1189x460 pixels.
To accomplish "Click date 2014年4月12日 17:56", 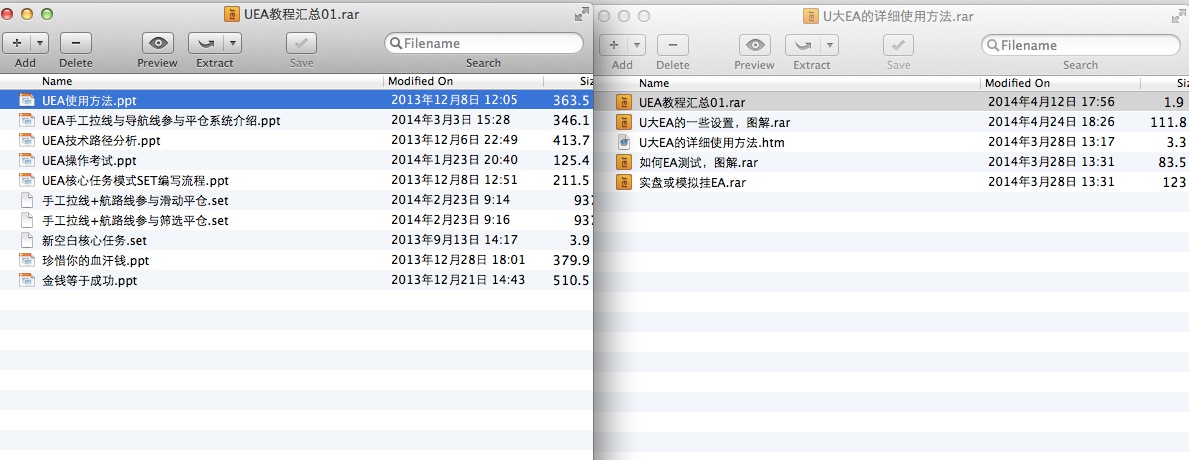I will [x=1051, y=102].
